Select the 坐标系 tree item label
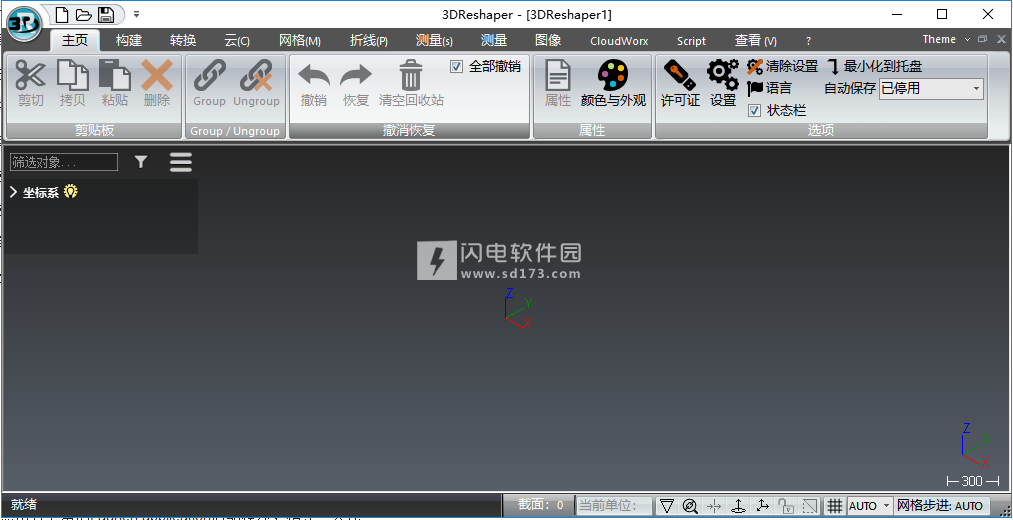The image size is (1013, 520). click(41, 192)
